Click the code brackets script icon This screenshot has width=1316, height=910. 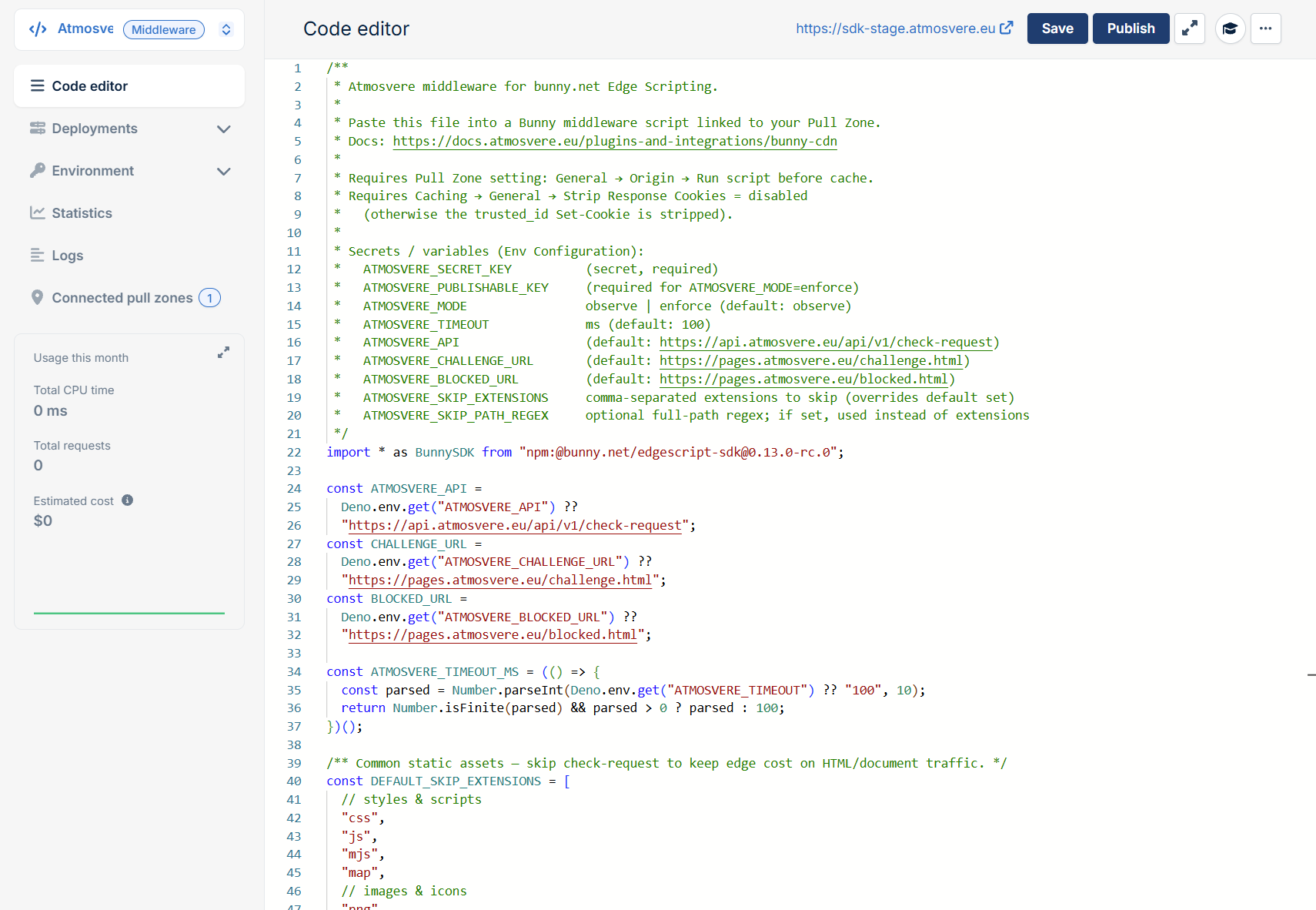point(38,29)
